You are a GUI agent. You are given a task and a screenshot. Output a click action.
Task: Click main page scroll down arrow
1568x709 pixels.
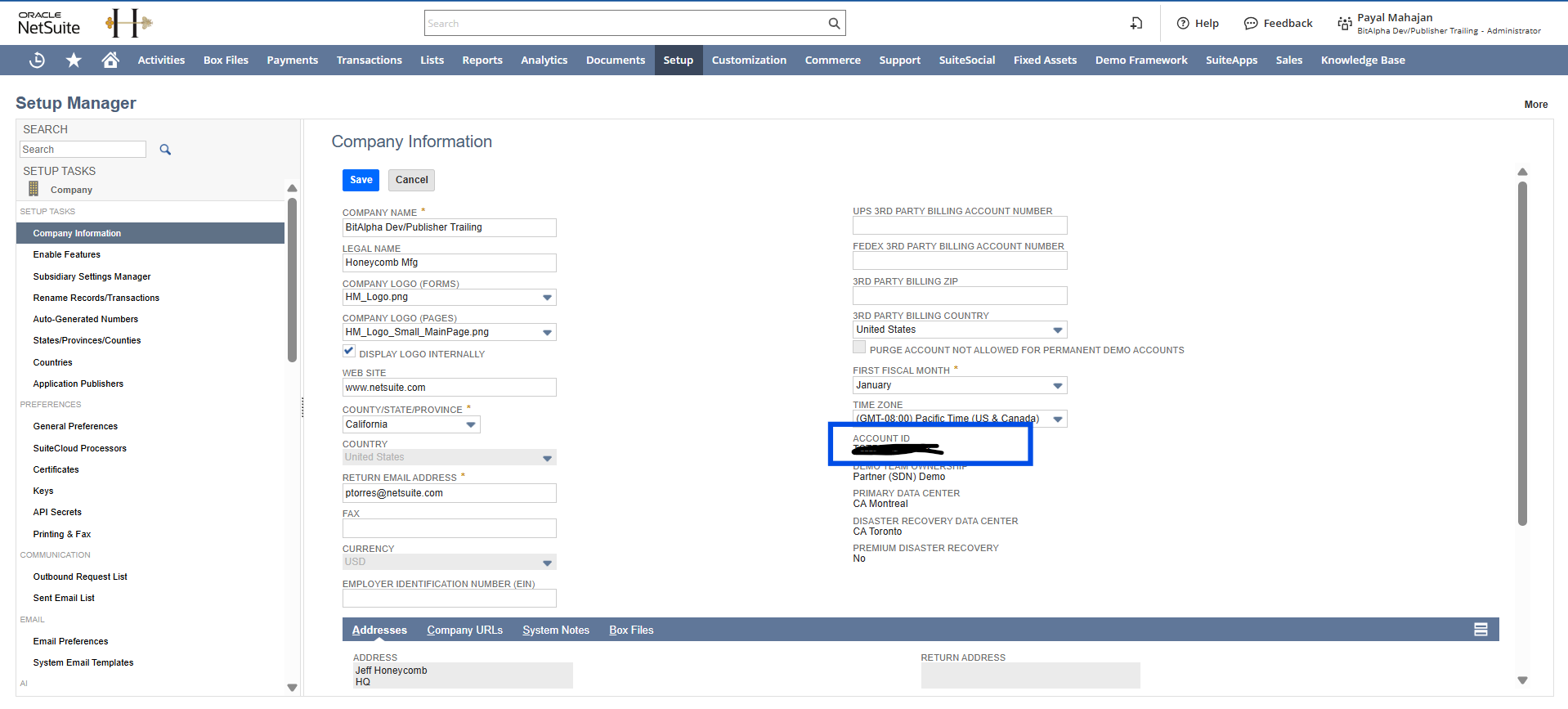click(1522, 680)
